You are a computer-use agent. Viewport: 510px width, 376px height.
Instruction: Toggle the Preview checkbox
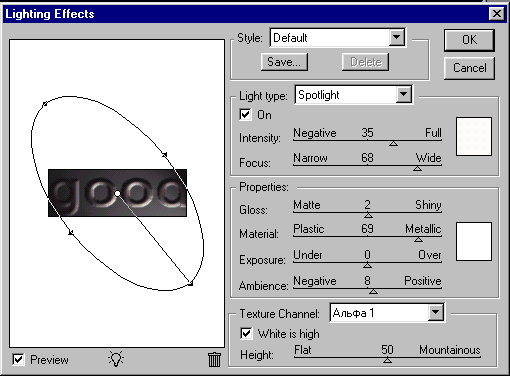pos(18,360)
